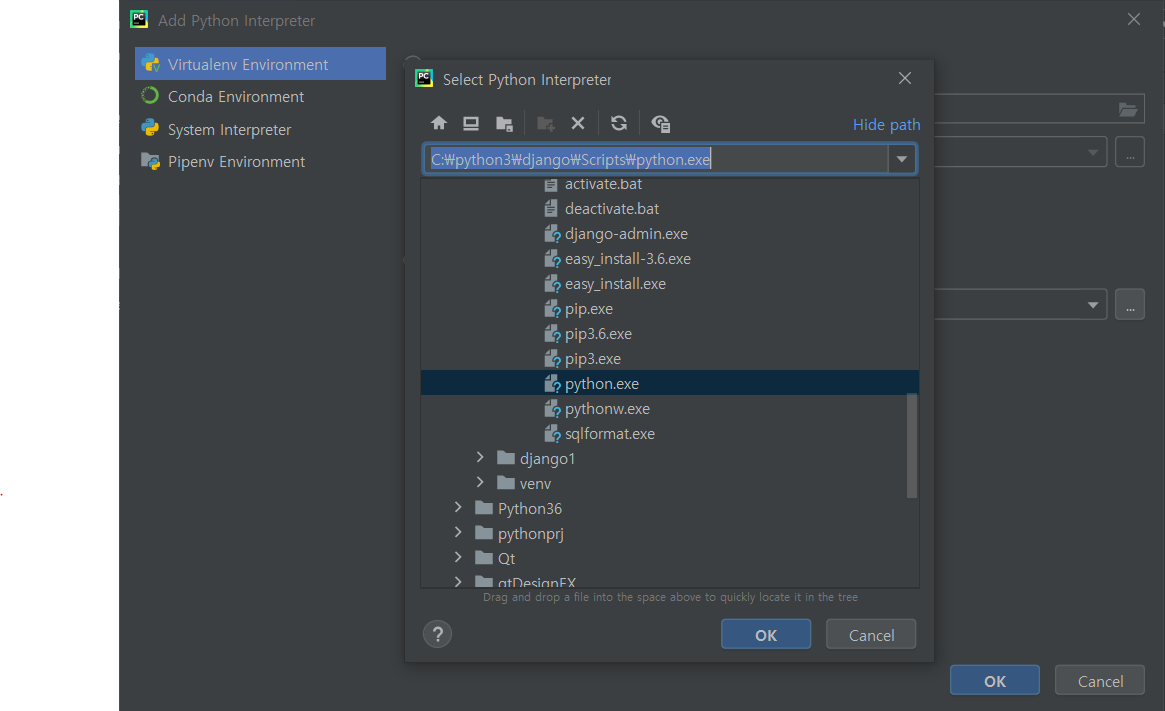Go to Home directory icon
Viewport: 1165px width, 711px height.
click(x=438, y=123)
